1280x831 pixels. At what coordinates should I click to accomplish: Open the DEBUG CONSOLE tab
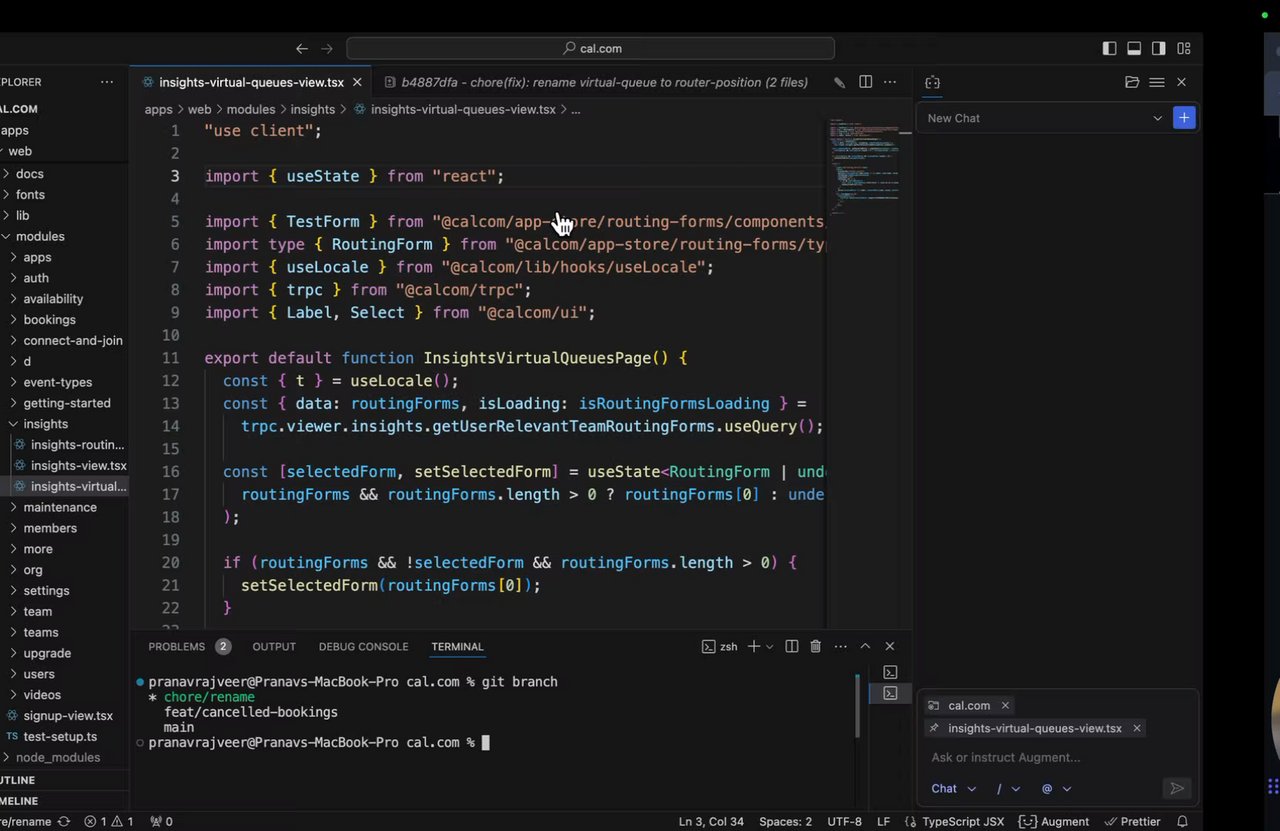[363, 647]
